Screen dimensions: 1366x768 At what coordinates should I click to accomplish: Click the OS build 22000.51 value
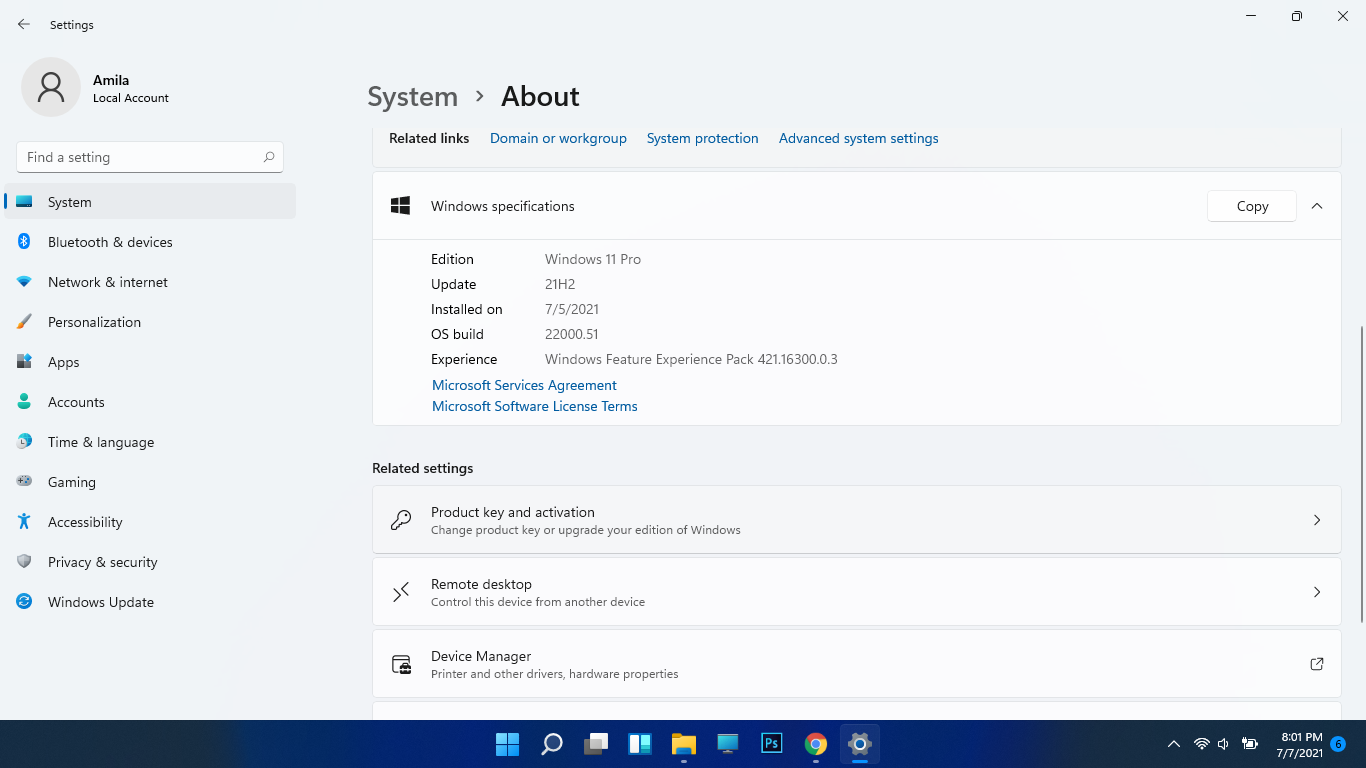pos(572,334)
